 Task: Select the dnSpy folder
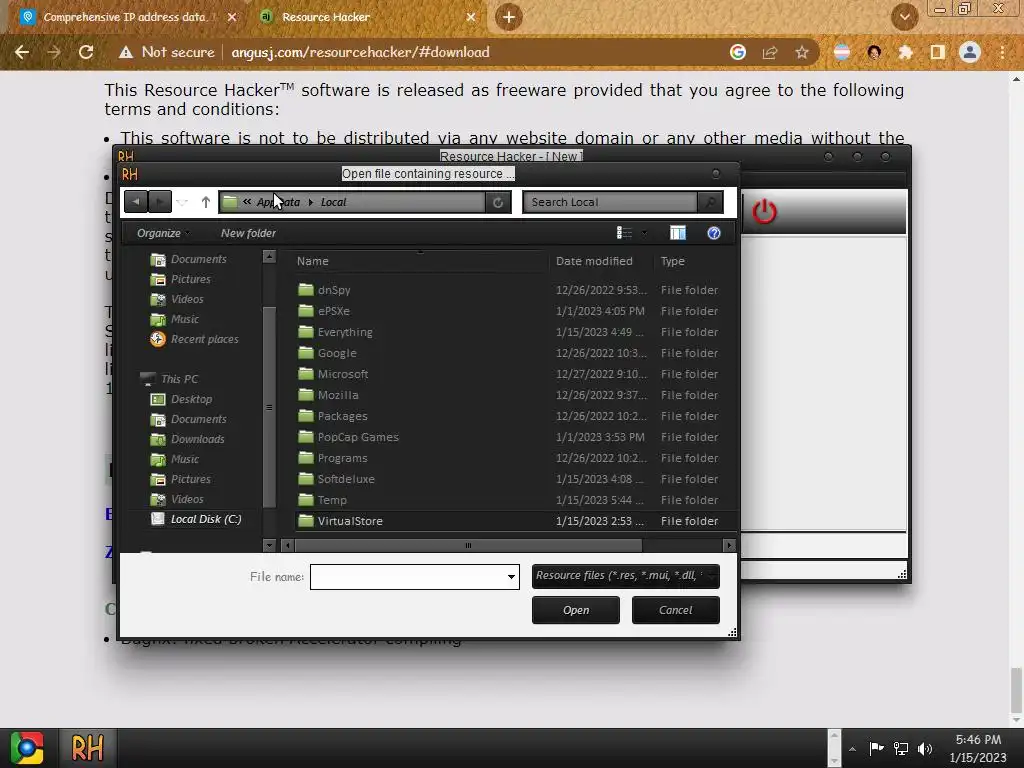click(x=325, y=290)
